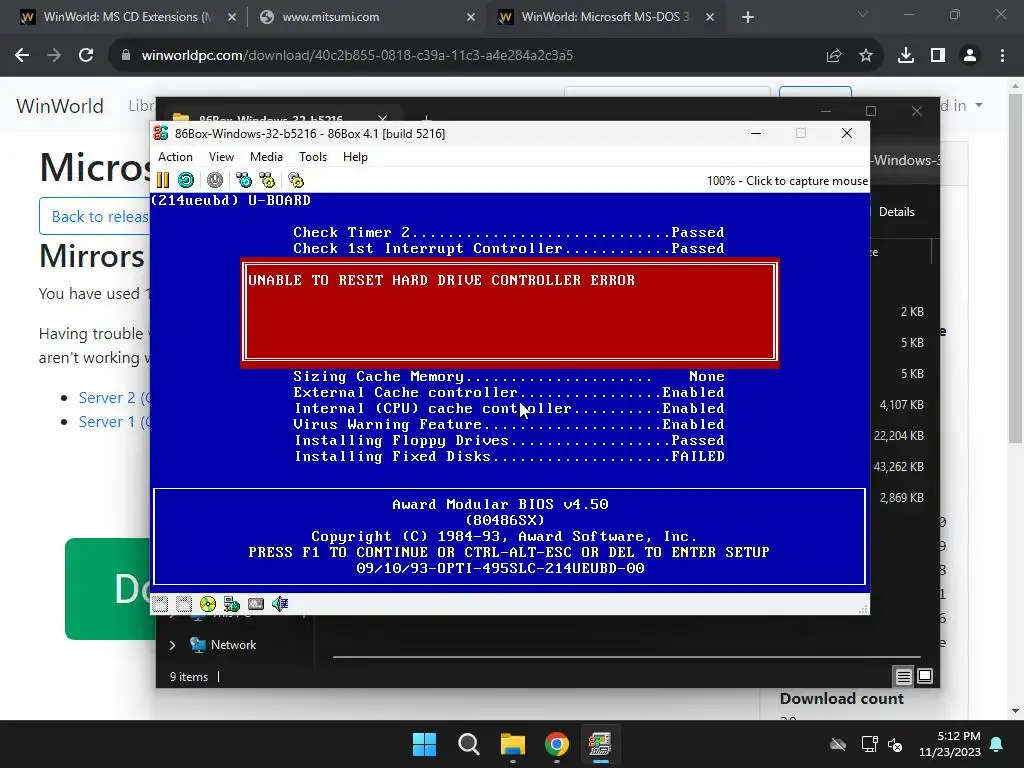Close the www.mitsumi.com browser tab
Image resolution: width=1024 pixels, height=768 pixels.
pos(471,17)
